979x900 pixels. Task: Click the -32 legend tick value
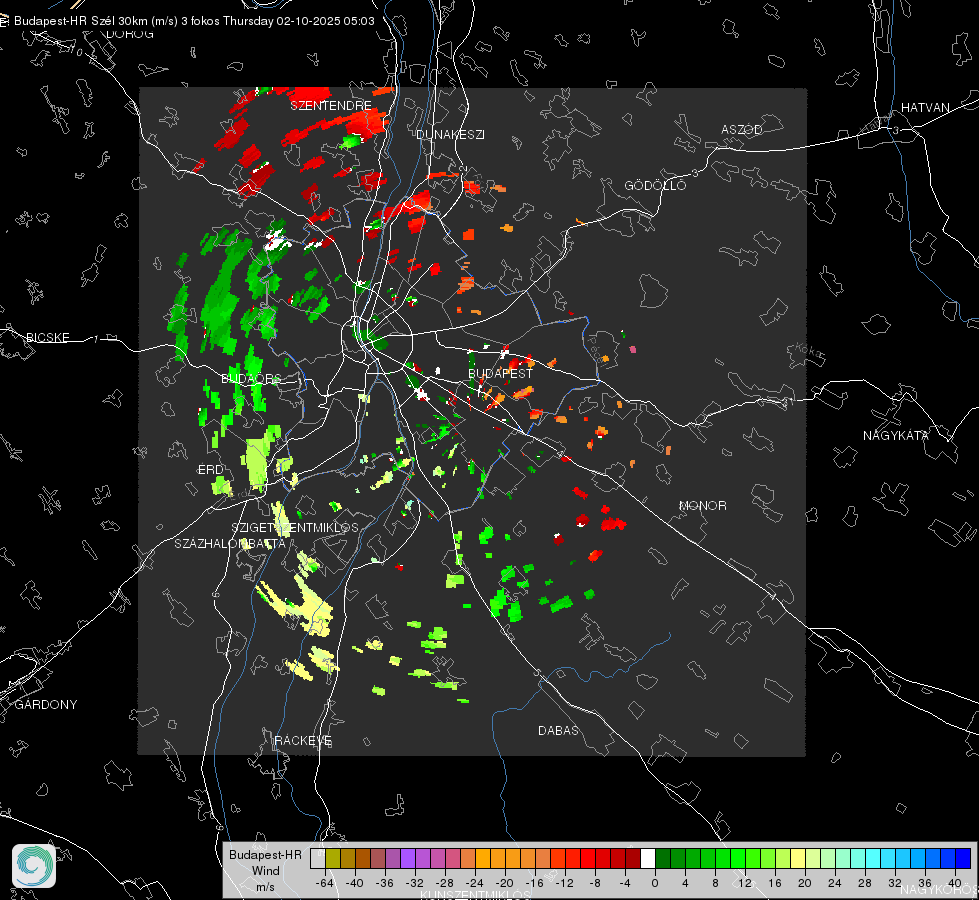pos(415,883)
